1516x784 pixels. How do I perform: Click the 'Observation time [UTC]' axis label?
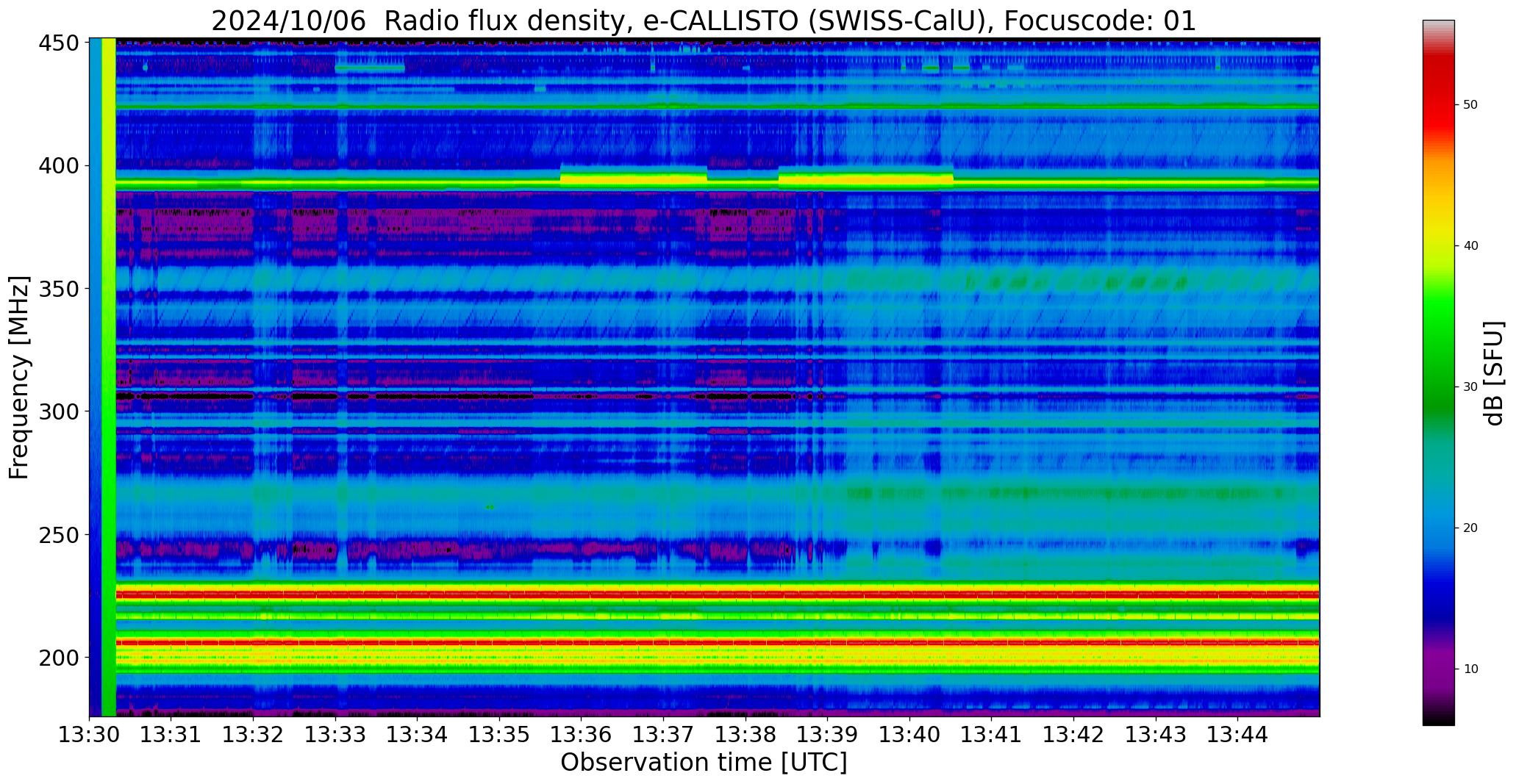(704, 763)
